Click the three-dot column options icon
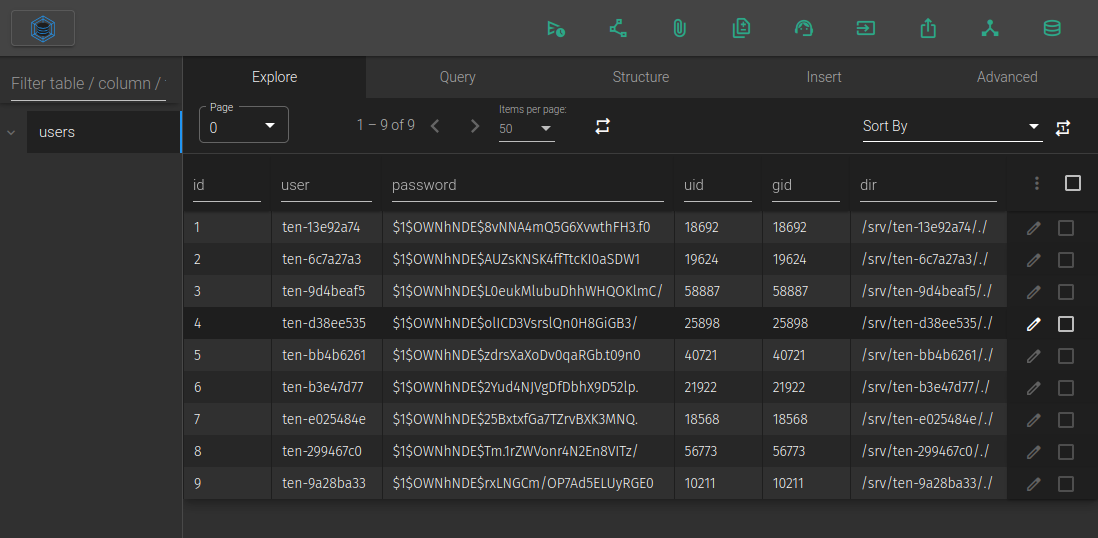Image resolution: width=1098 pixels, height=538 pixels. pos(1037,183)
